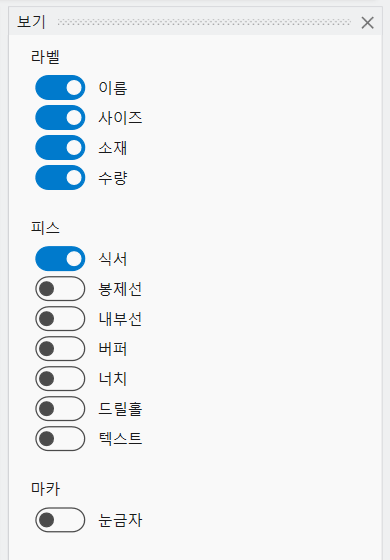Screen dimensions: 390x560
Task: Switch off the 수량 label toggle
Action: tap(60, 178)
